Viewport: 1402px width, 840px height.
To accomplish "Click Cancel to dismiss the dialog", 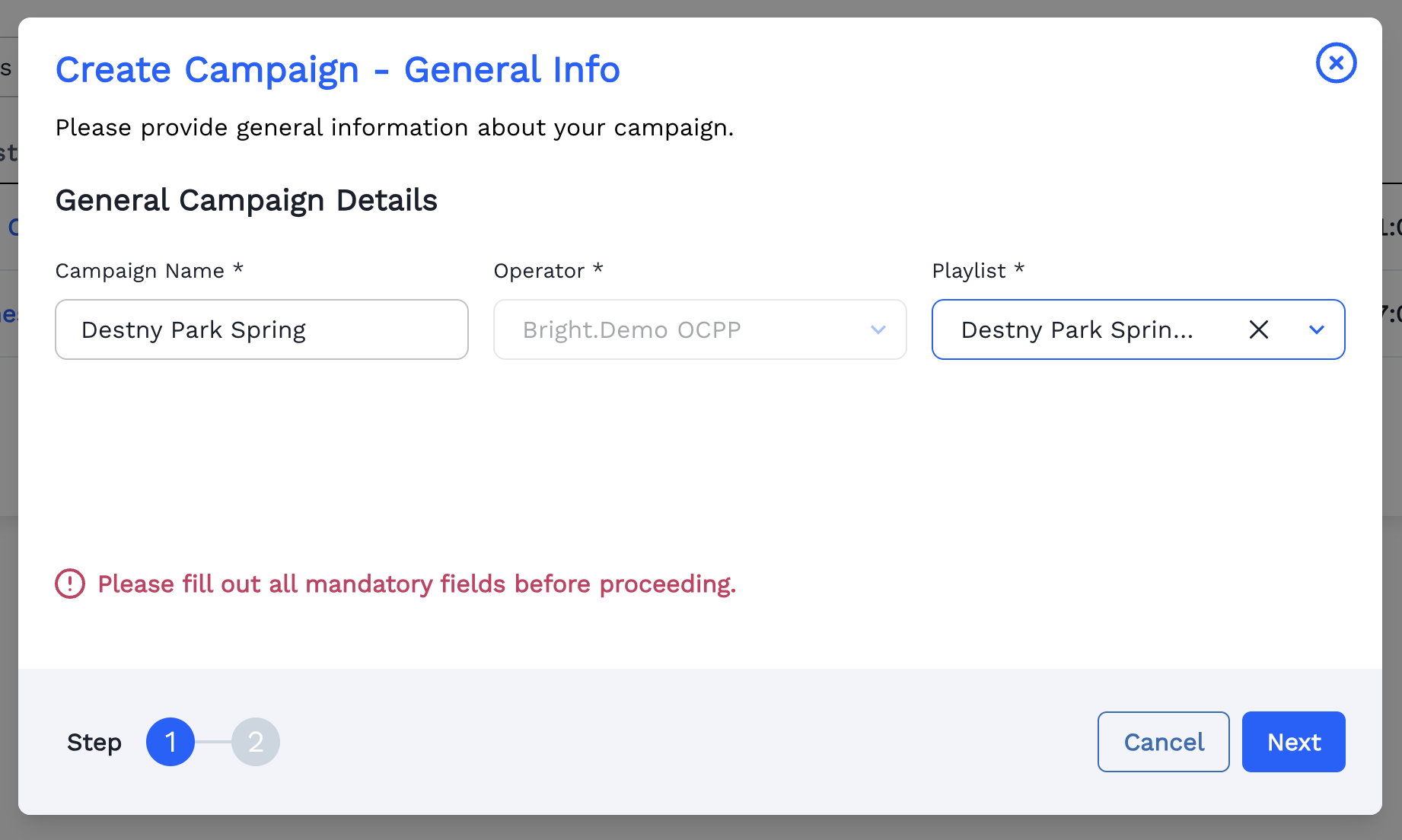I will pos(1163,742).
